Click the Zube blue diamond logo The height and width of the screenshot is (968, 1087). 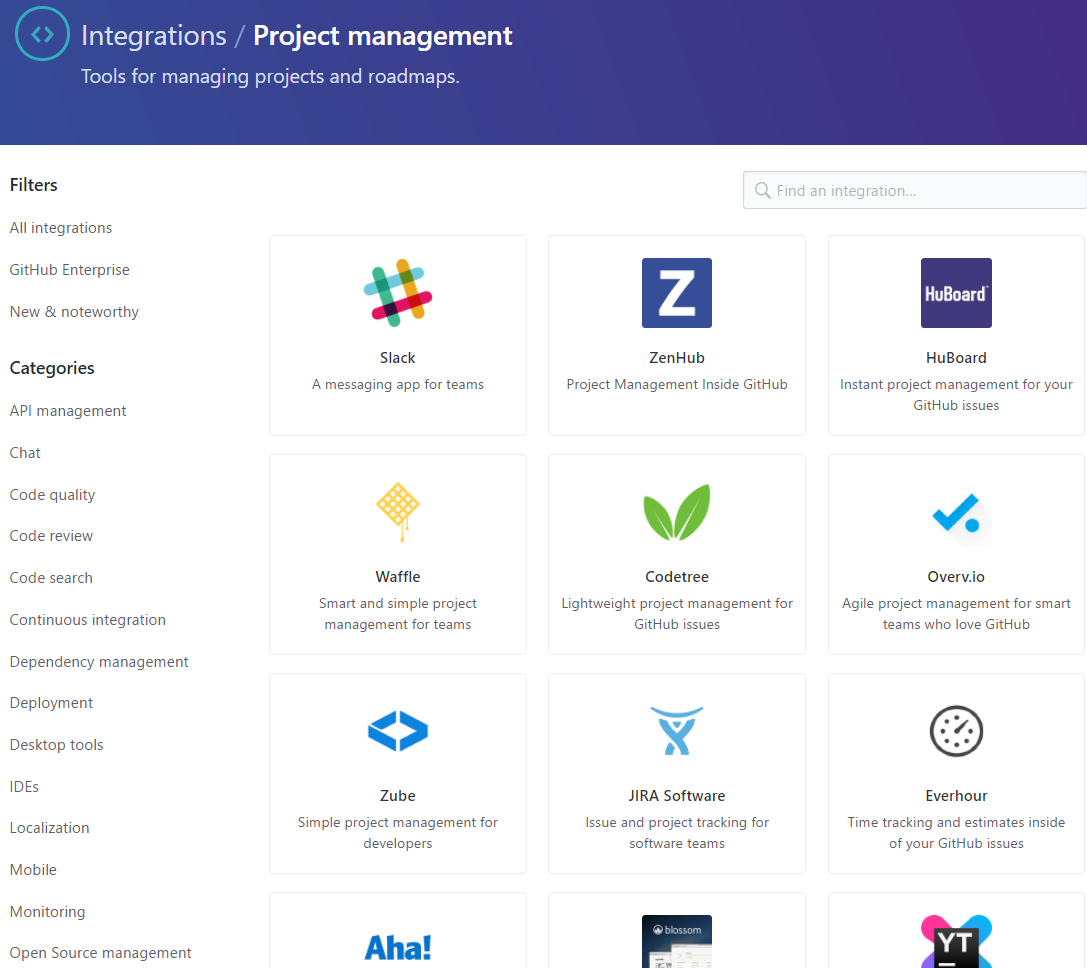[398, 731]
